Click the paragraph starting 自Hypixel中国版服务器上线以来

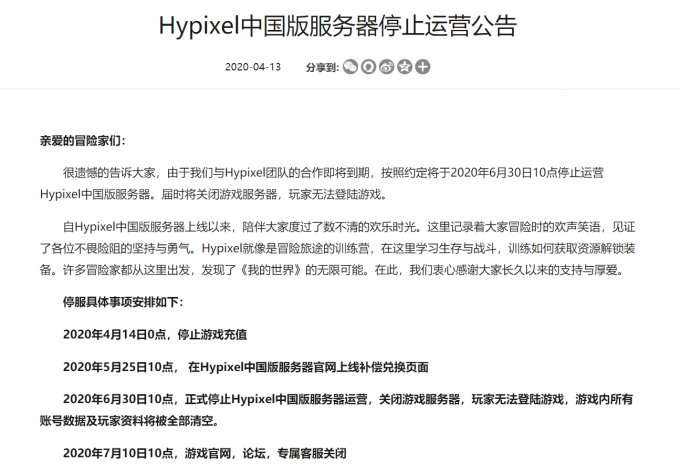click(337, 248)
